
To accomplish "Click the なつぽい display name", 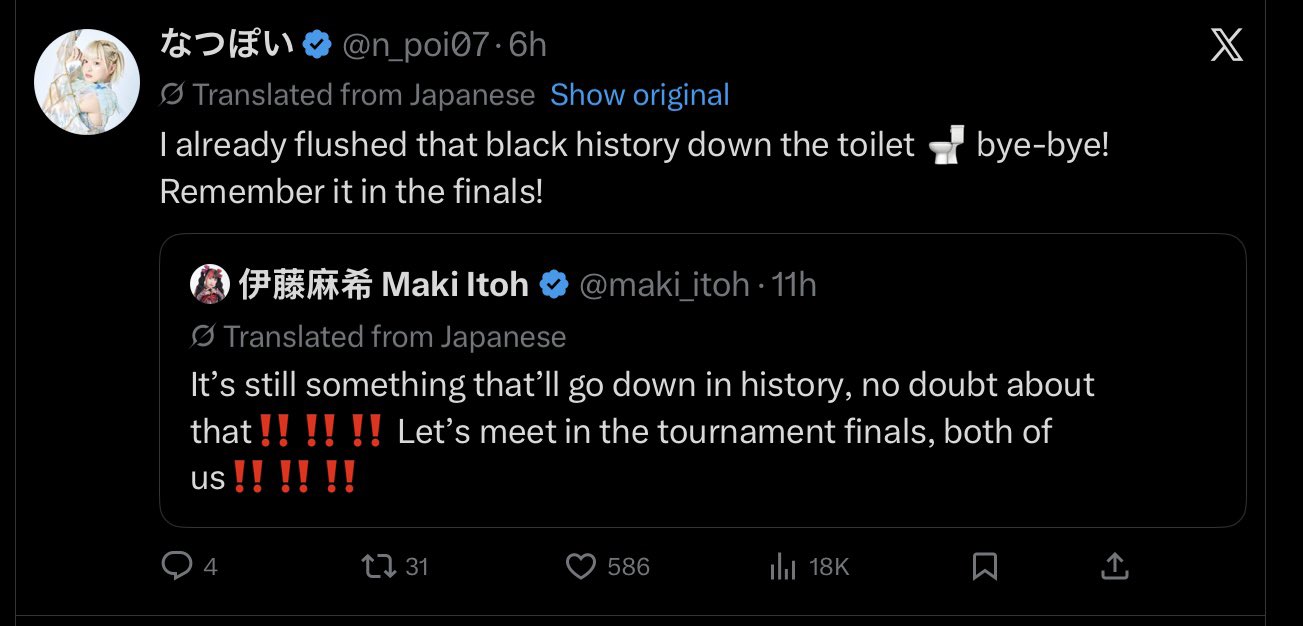I will pyautogui.click(x=227, y=45).
